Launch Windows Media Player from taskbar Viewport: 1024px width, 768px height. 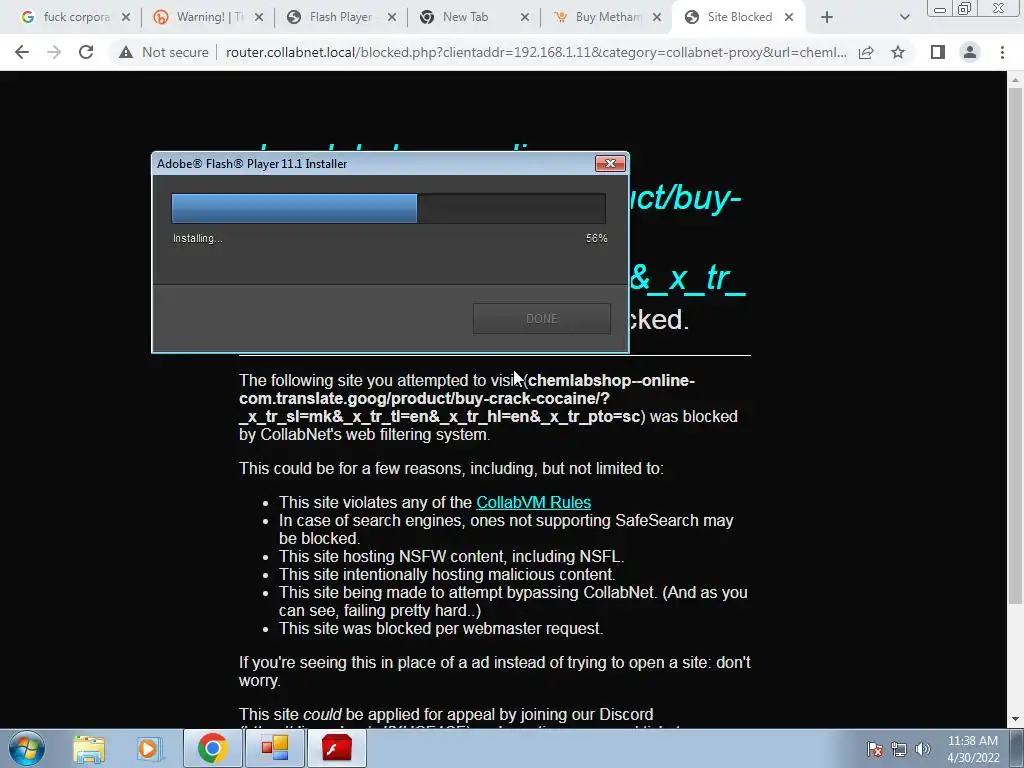click(150, 748)
